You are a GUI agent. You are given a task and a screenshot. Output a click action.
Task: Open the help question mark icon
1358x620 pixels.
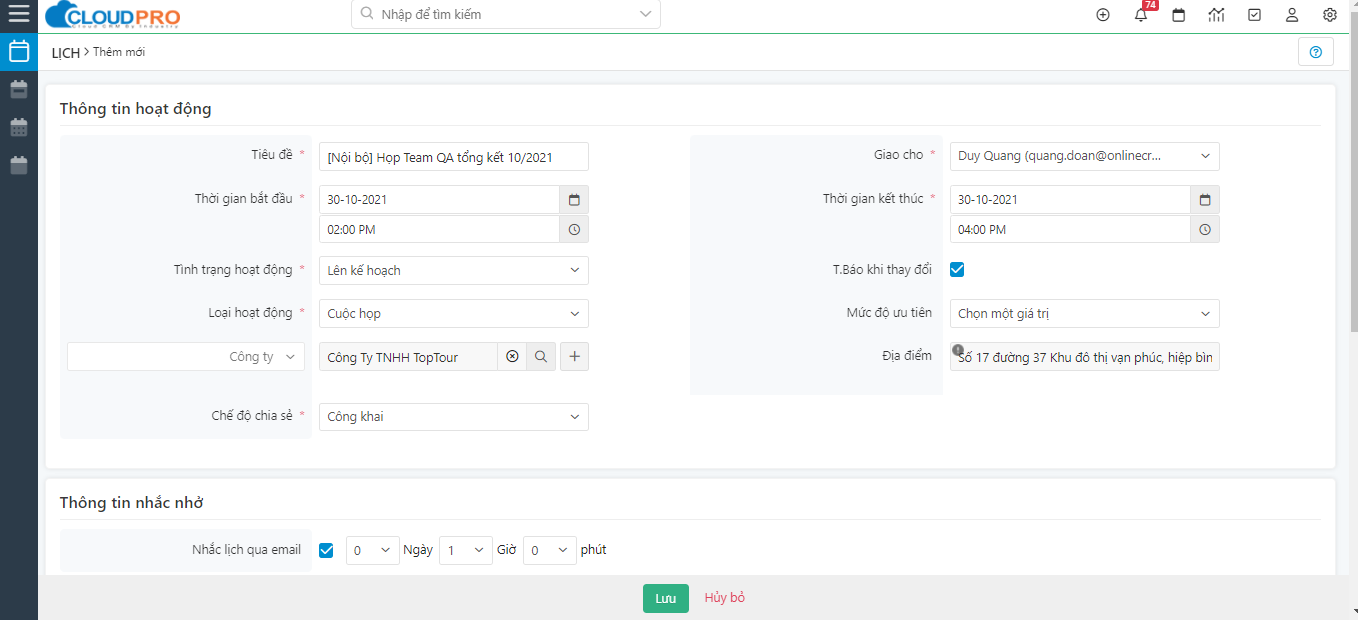(1315, 52)
